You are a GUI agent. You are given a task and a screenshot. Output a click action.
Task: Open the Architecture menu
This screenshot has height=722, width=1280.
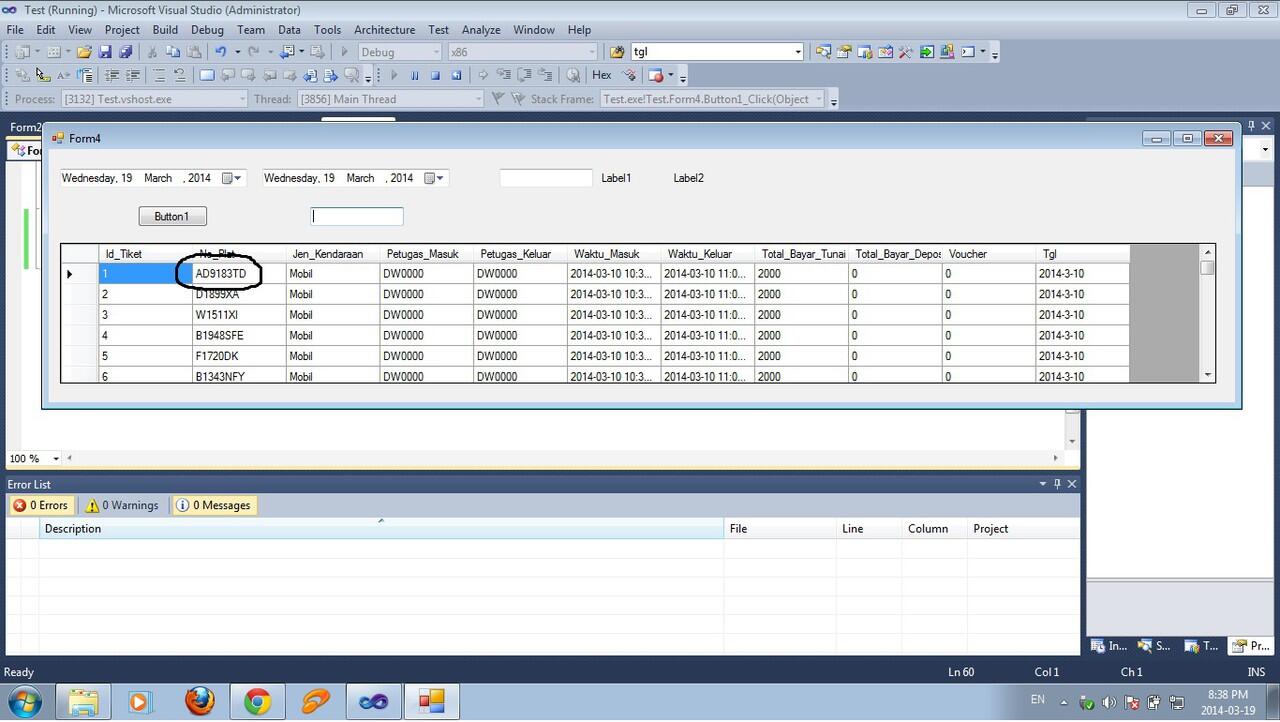point(384,30)
